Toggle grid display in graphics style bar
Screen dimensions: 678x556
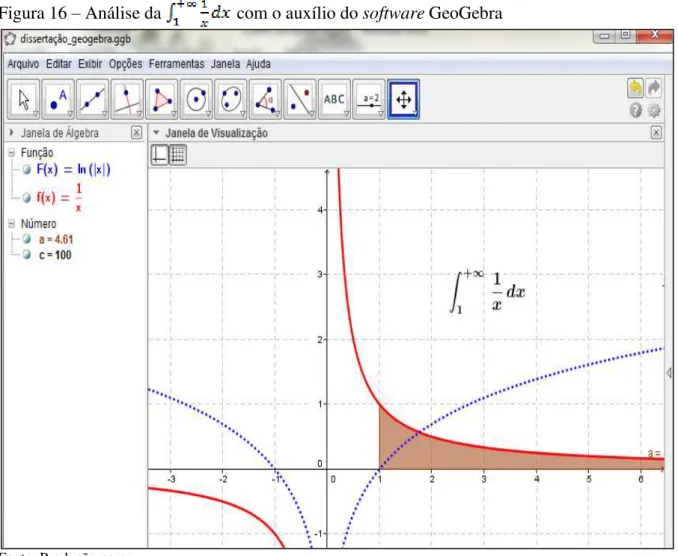tap(178, 155)
